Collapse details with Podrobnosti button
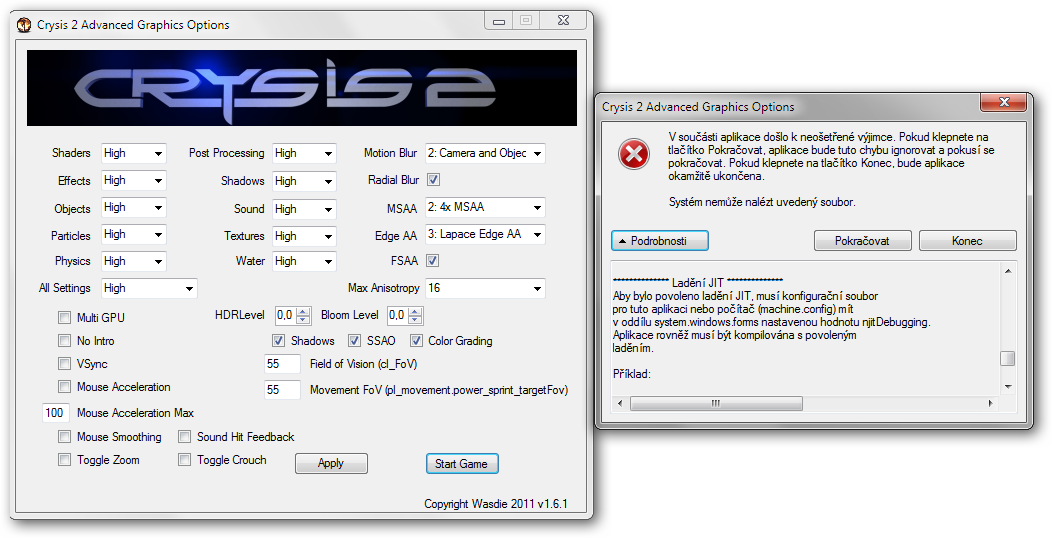Image resolution: width=1052 pixels, height=538 pixels. pyautogui.click(x=660, y=241)
